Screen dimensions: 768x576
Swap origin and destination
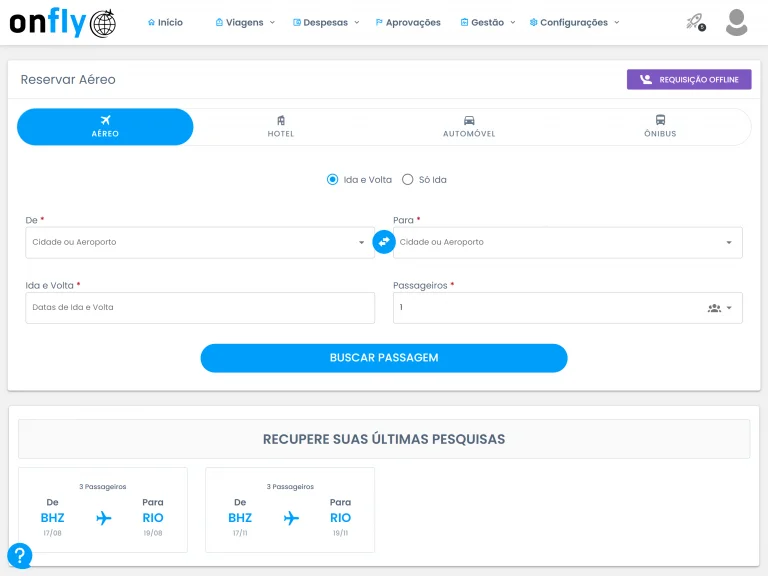(x=384, y=242)
